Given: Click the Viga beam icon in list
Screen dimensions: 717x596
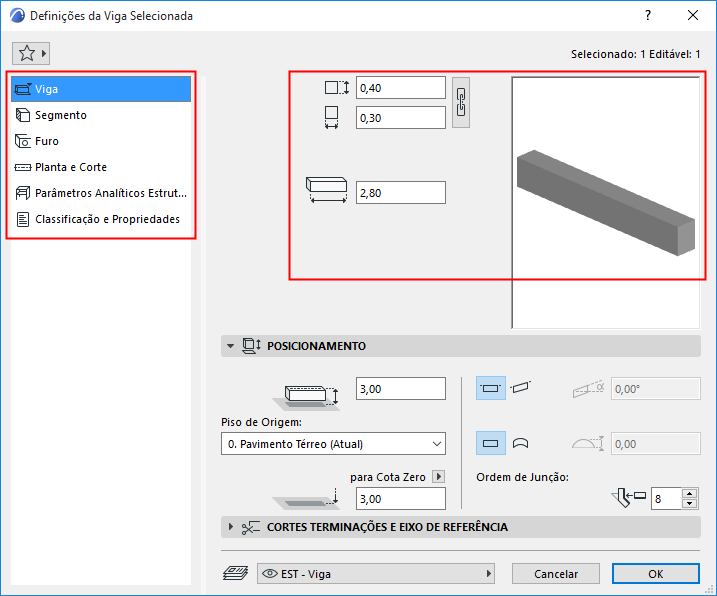Looking at the screenshot, I should click(23, 89).
